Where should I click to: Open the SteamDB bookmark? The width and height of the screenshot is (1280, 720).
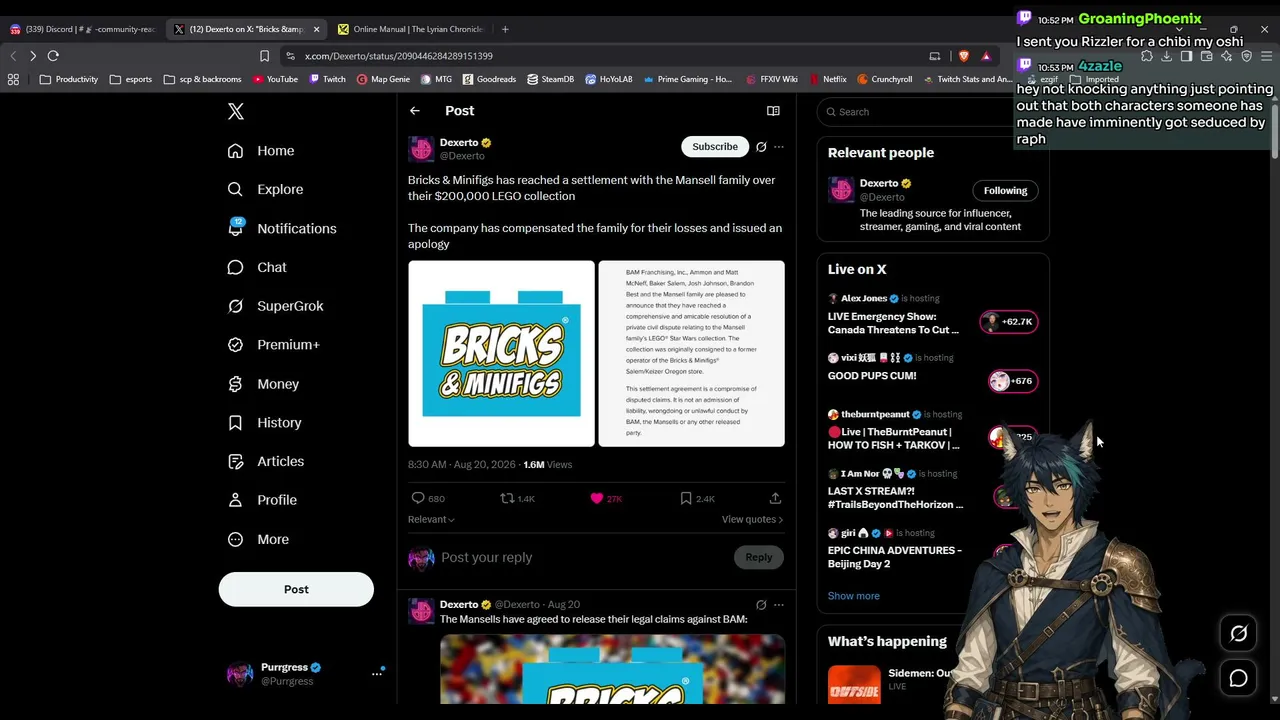tap(550, 79)
